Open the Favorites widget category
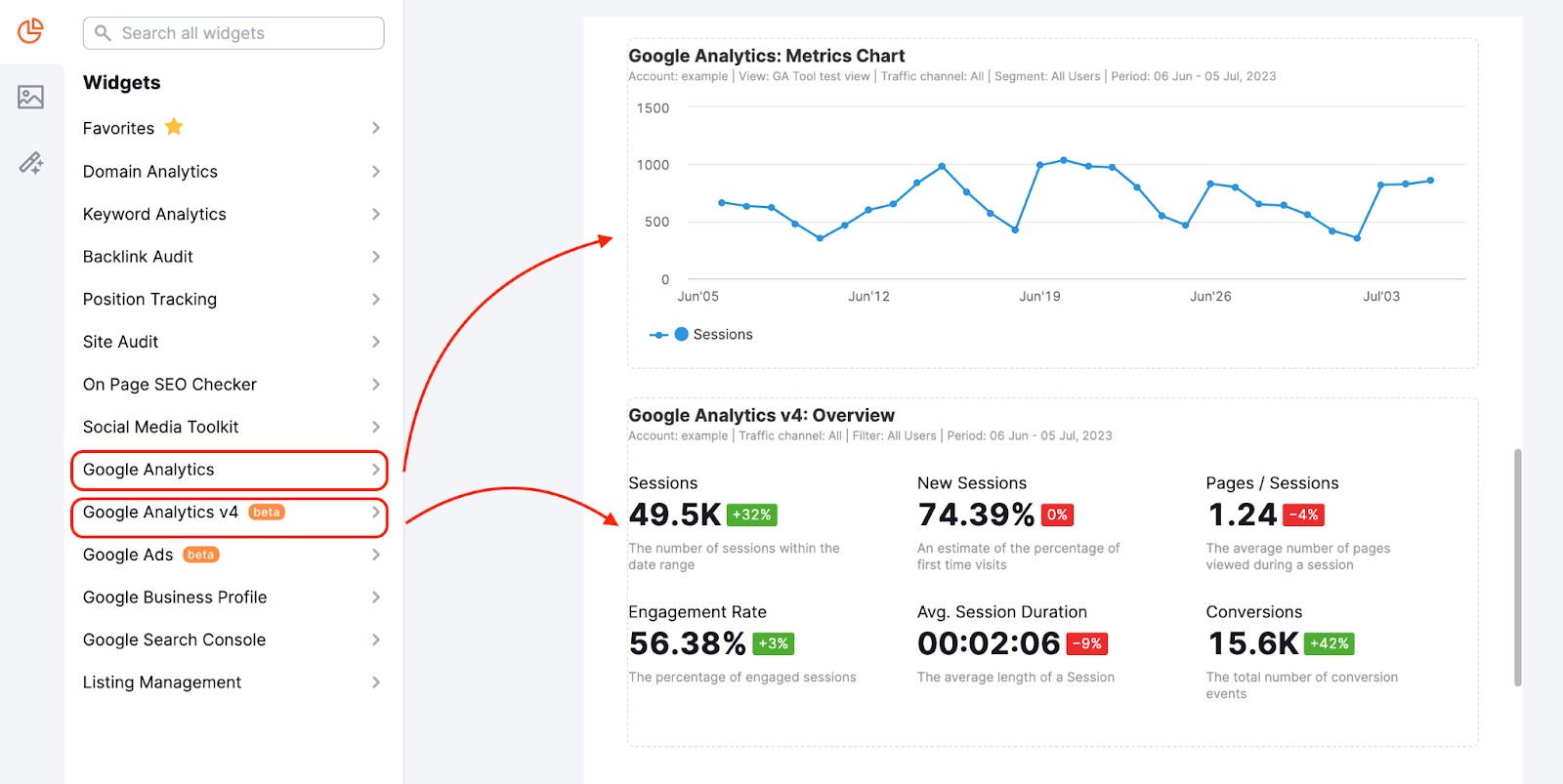Screen dimensions: 1563x784 pyautogui.click(x=118, y=128)
